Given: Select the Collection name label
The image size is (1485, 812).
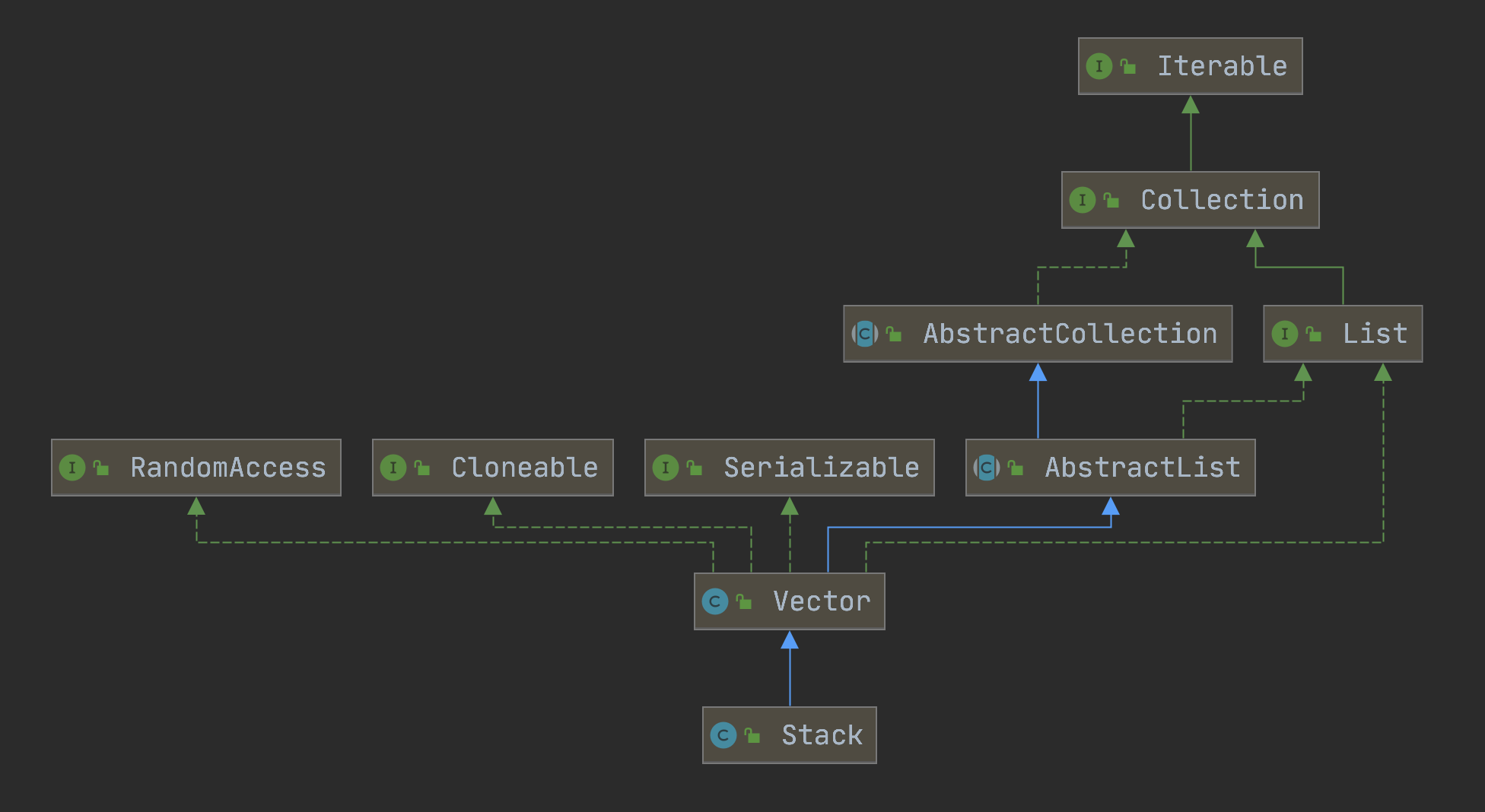Looking at the screenshot, I should 1222,200.
